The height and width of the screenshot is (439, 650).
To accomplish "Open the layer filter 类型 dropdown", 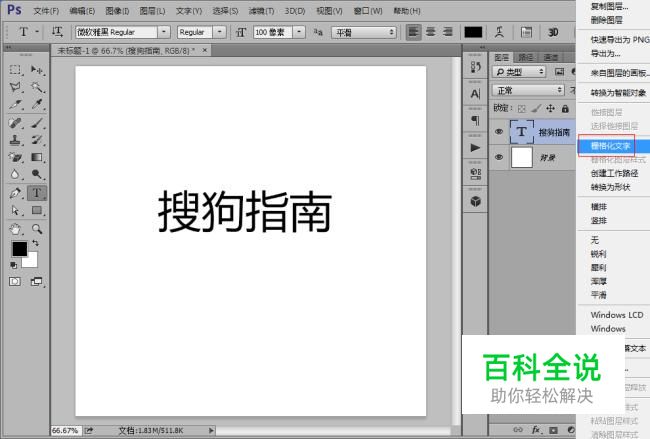I will 519,72.
